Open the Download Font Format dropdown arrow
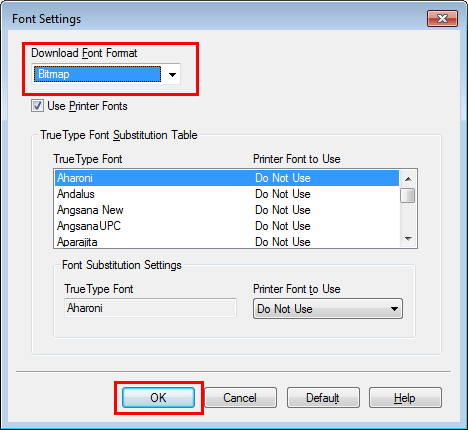 pos(172,74)
